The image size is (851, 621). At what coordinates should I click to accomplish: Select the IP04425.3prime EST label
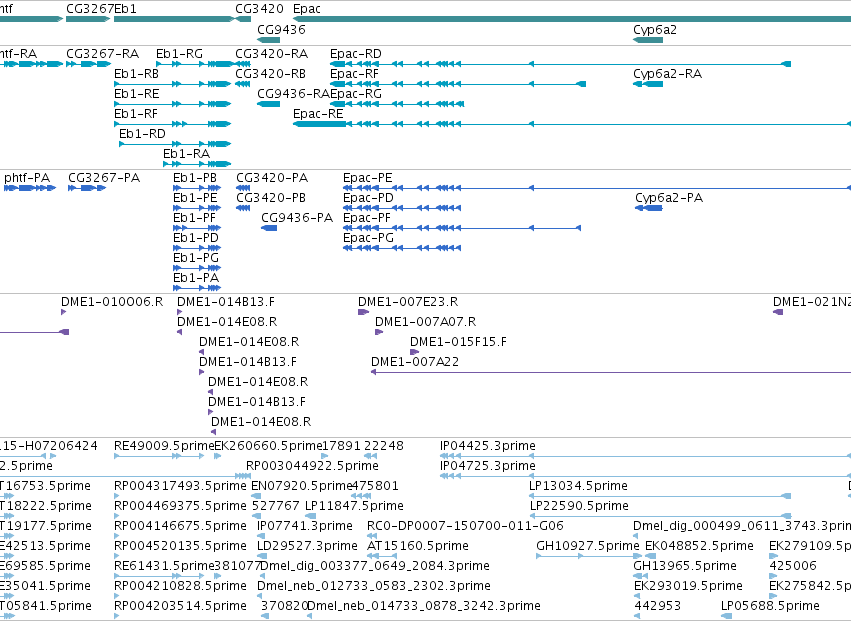click(x=488, y=446)
